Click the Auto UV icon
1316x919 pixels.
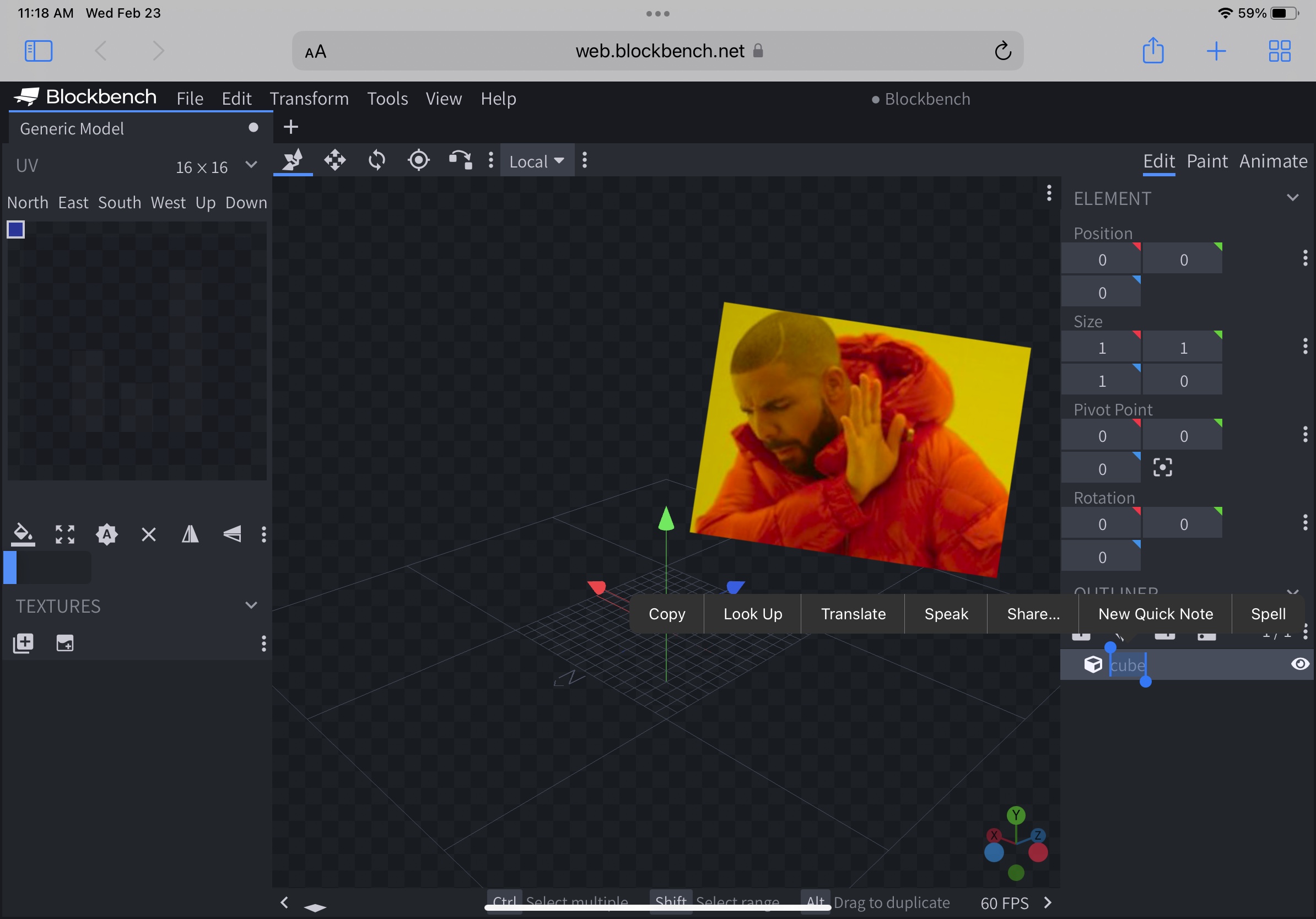click(106, 534)
